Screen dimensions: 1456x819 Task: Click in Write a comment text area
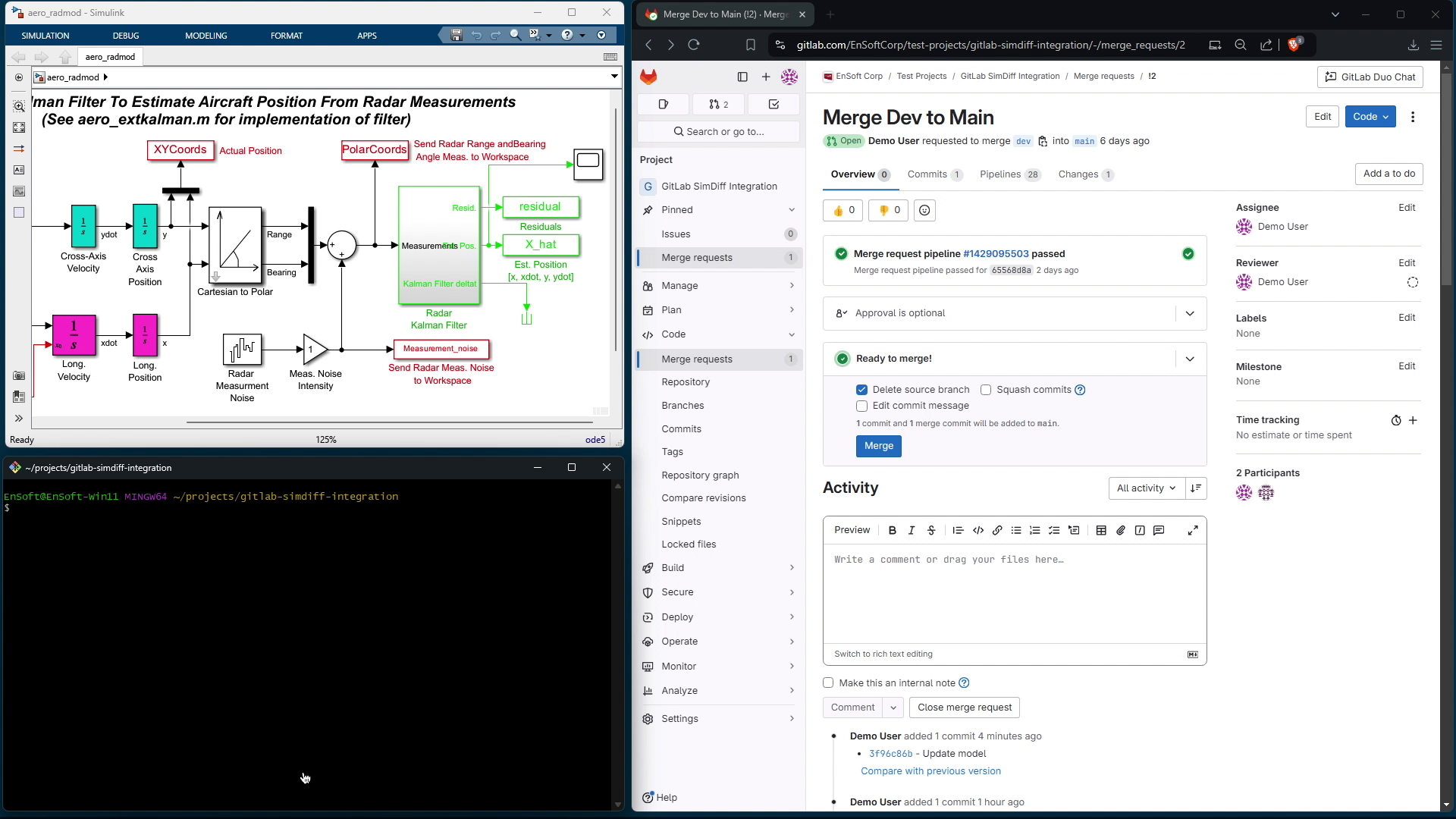coord(1015,594)
